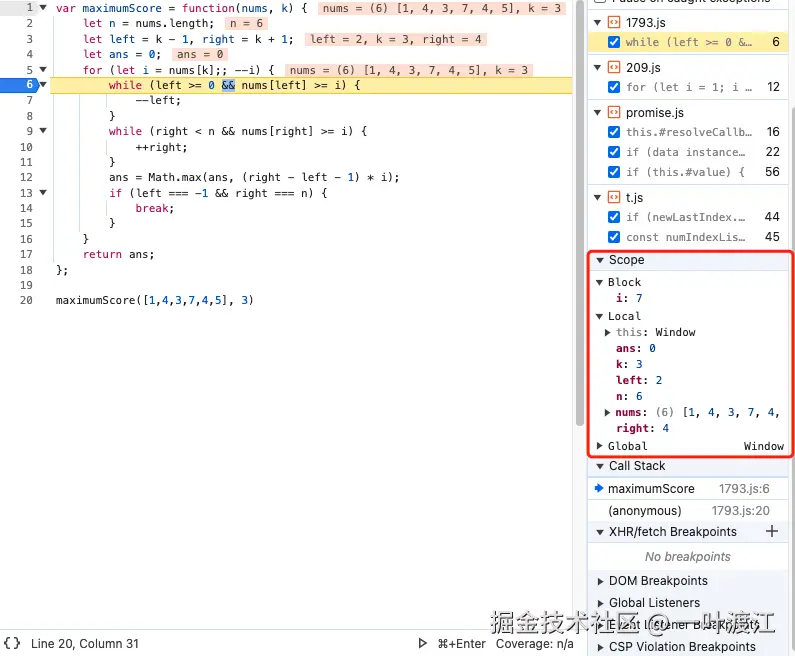The height and width of the screenshot is (656, 795).
Task: Expand the Global scope
Action: [x=599, y=446]
